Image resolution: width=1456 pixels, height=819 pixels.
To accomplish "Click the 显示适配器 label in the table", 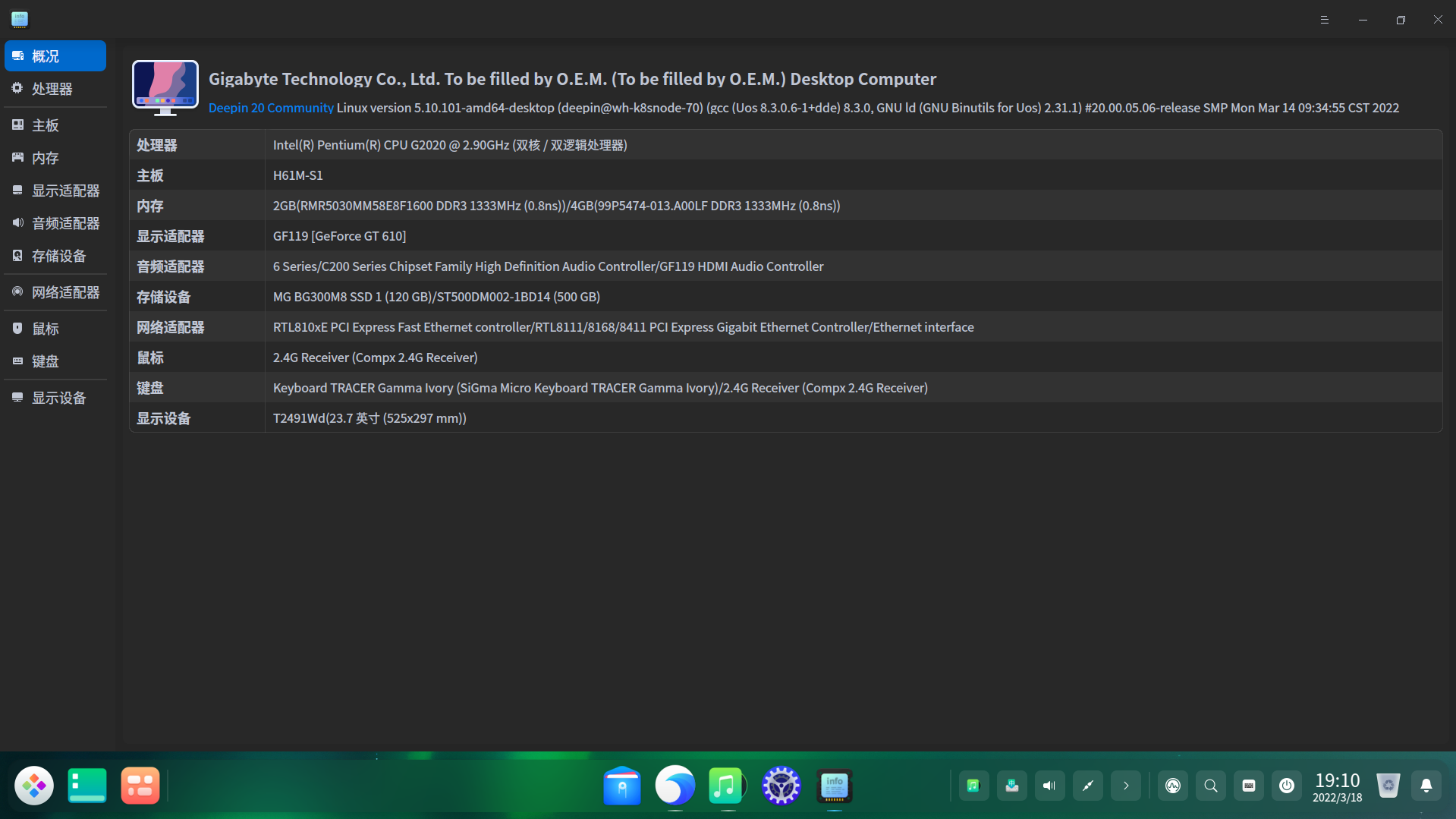I will [171, 236].
